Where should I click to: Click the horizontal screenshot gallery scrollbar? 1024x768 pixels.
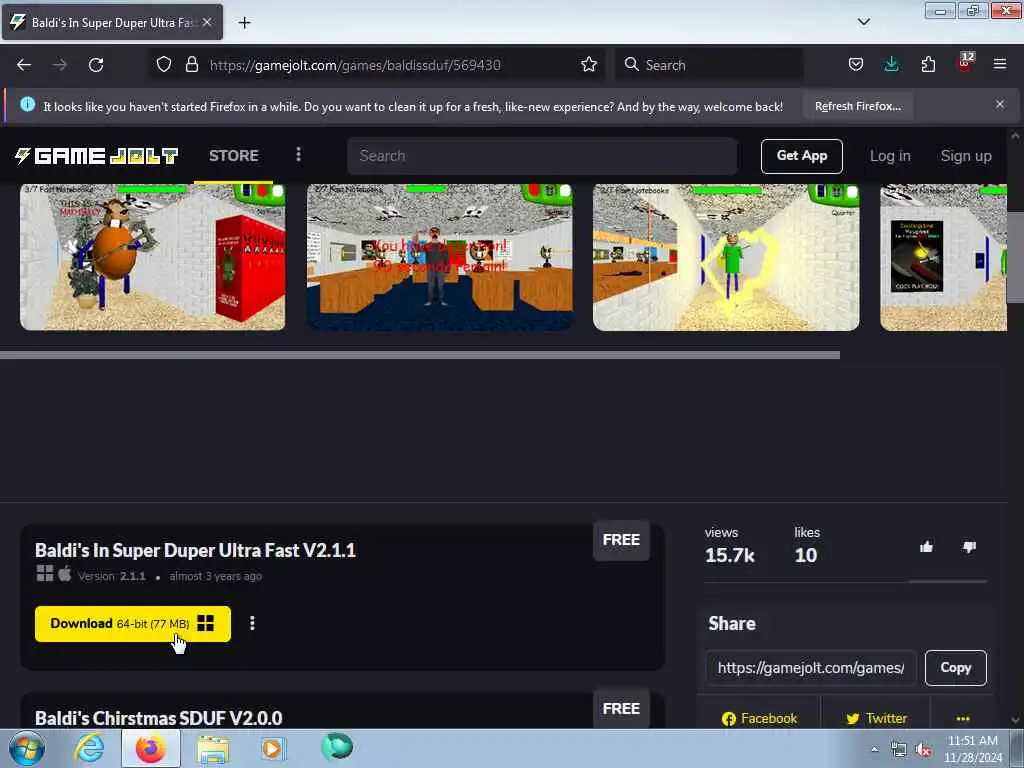420,355
